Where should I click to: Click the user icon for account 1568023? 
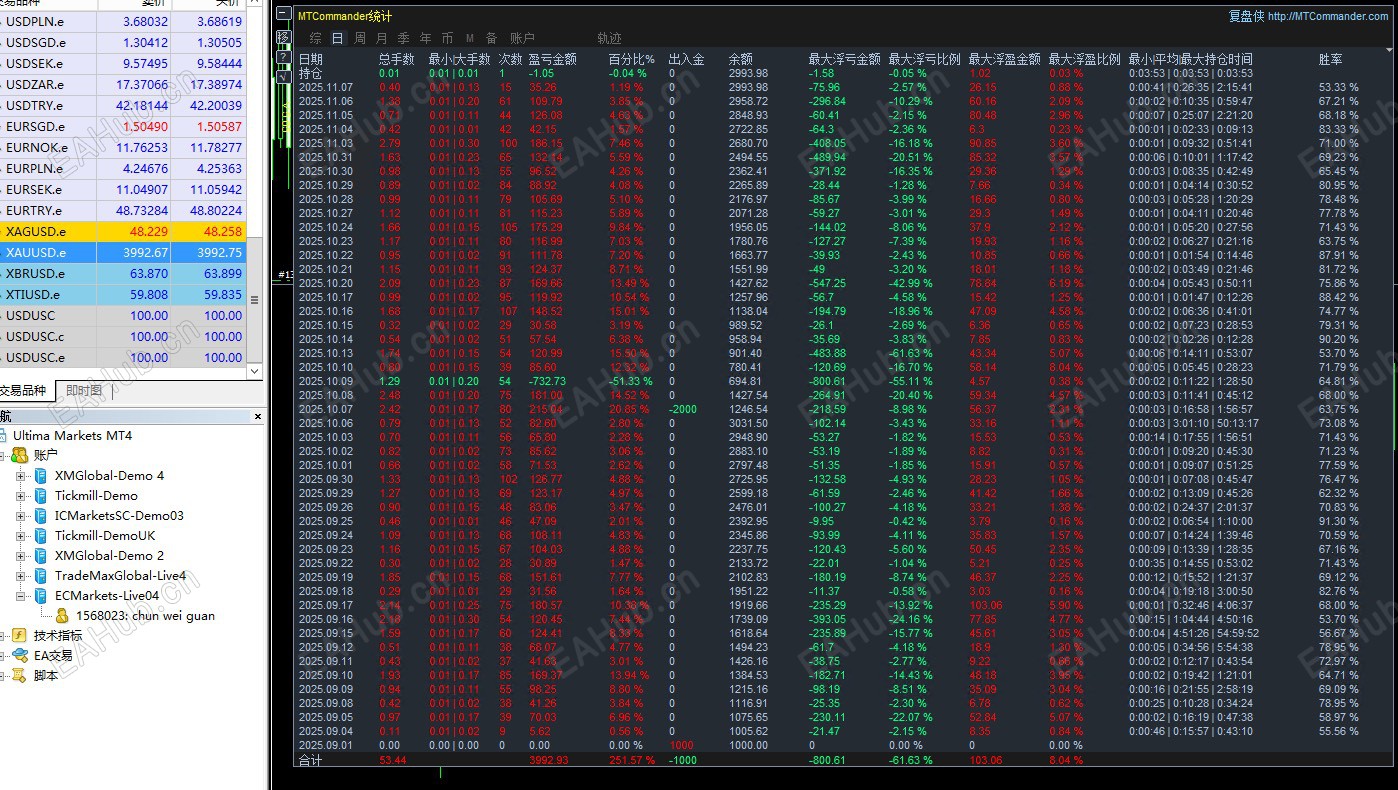(x=62, y=616)
